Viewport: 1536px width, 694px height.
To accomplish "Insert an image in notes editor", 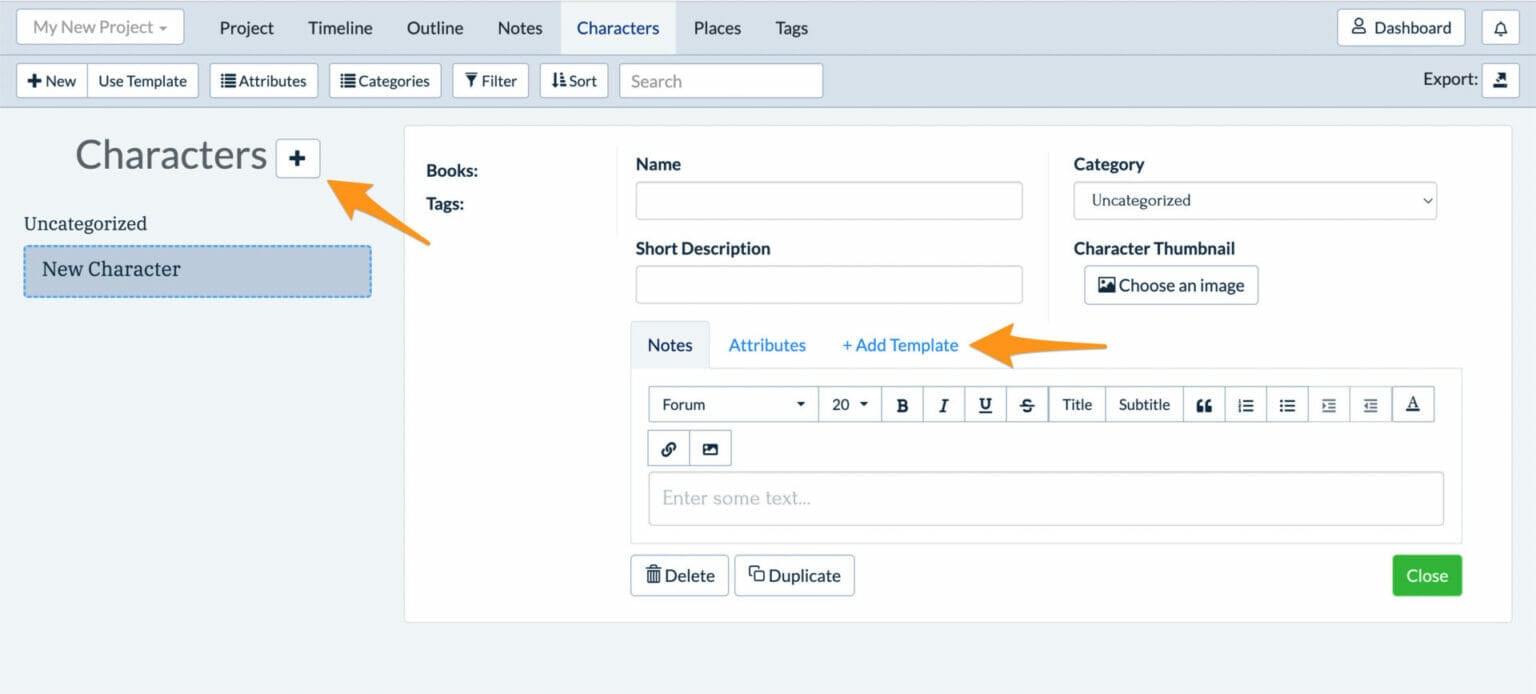I will 710,449.
